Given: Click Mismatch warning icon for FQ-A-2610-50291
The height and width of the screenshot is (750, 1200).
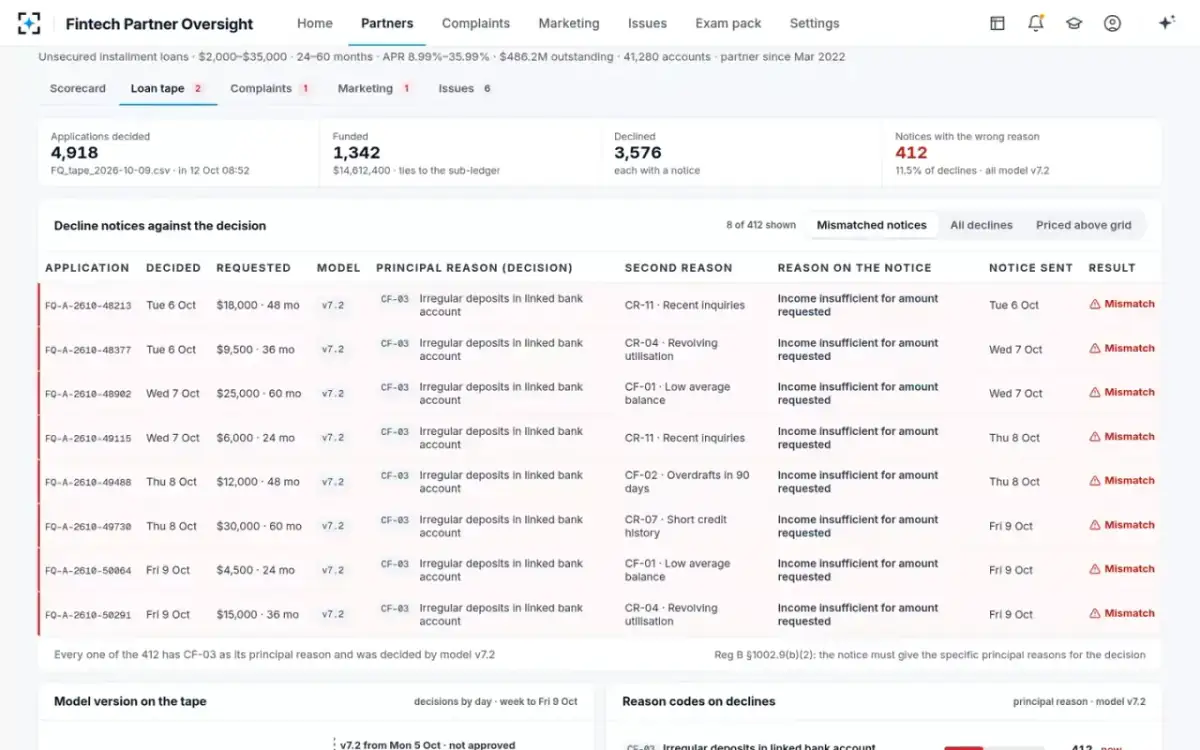Looking at the screenshot, I should click(x=1095, y=613).
